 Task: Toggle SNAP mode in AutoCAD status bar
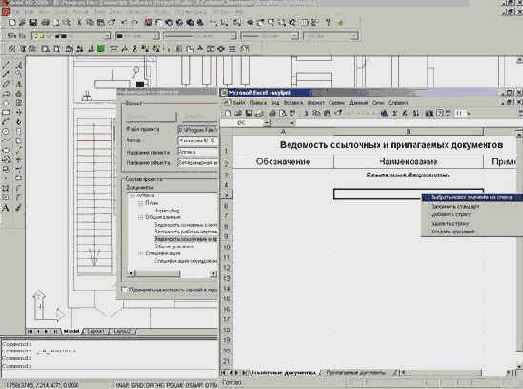pos(121,385)
